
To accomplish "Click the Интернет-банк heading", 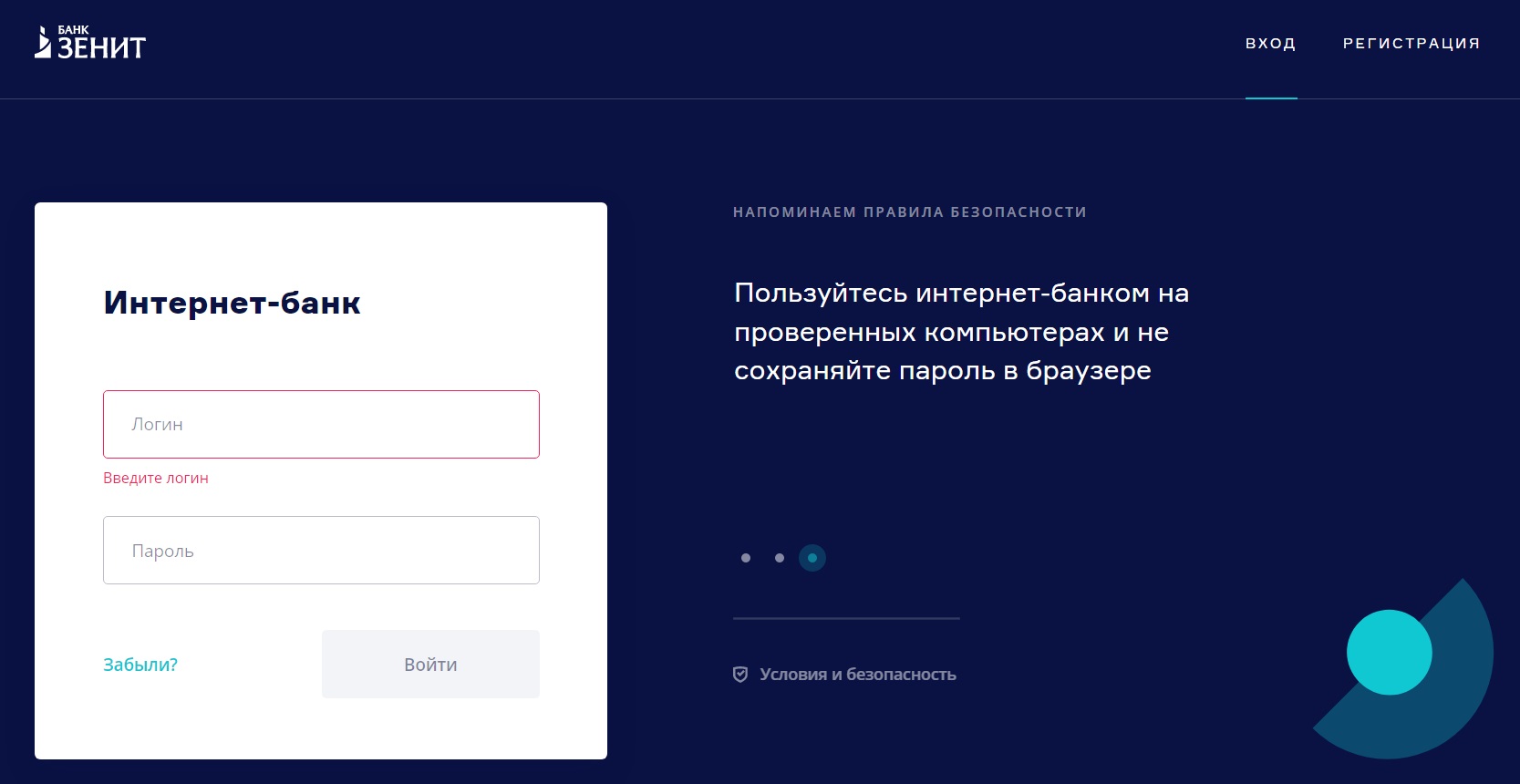I will [233, 303].
